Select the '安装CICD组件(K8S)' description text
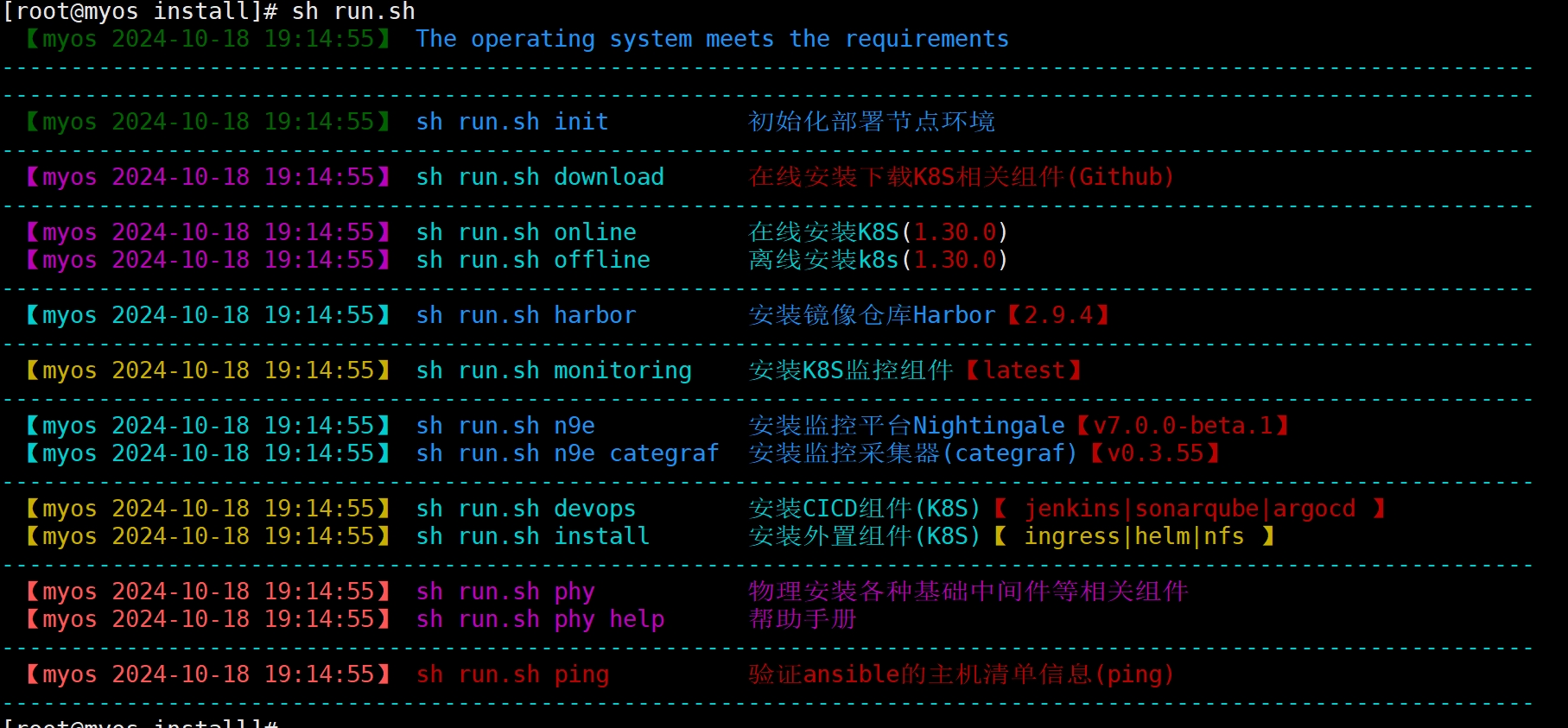This screenshot has height=728, width=1568. (x=865, y=509)
